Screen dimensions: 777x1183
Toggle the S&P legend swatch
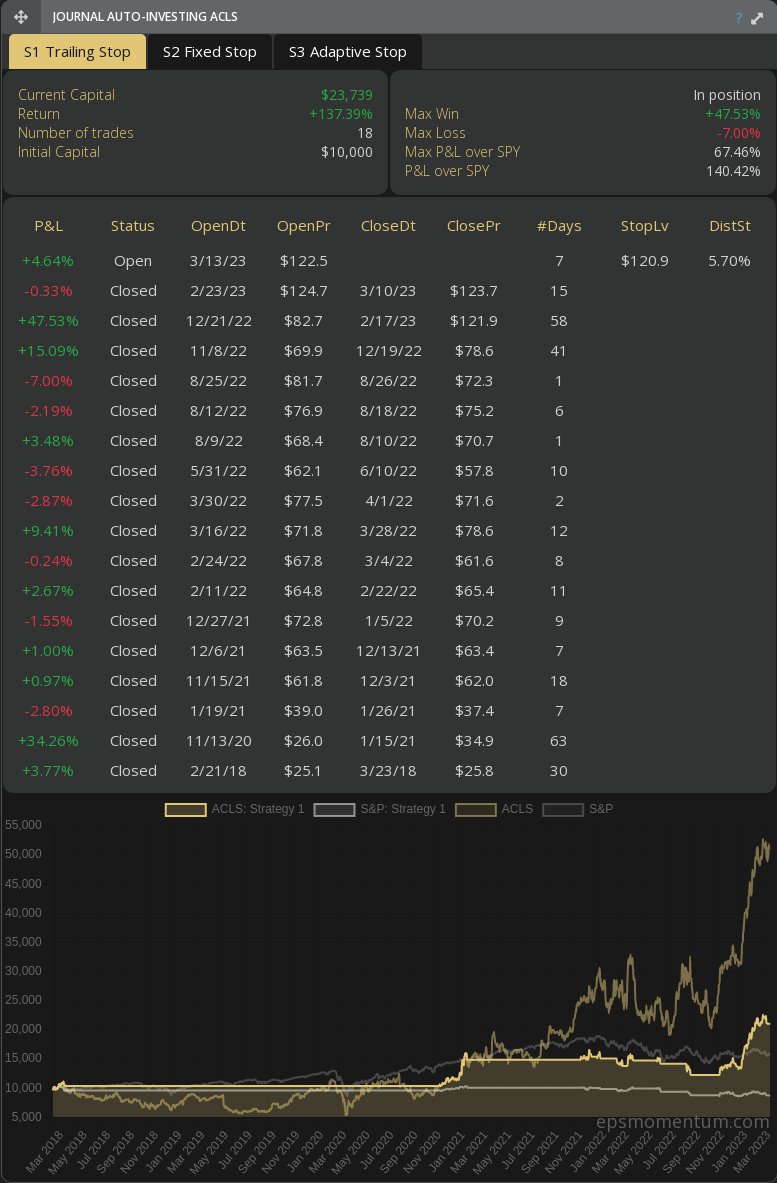(x=563, y=810)
